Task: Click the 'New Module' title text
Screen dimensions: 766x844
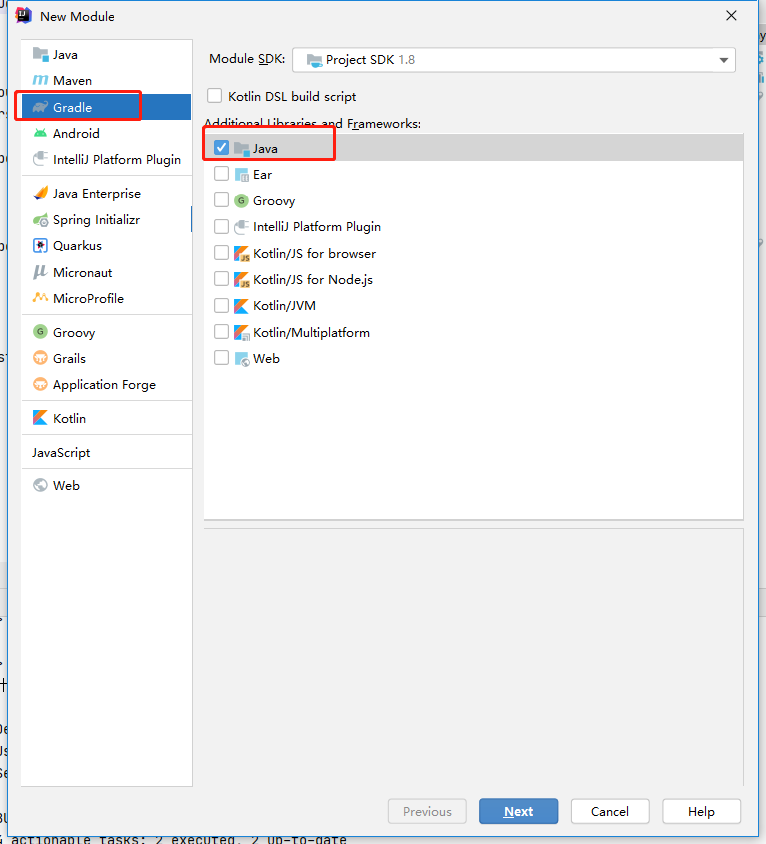Action: click(77, 17)
